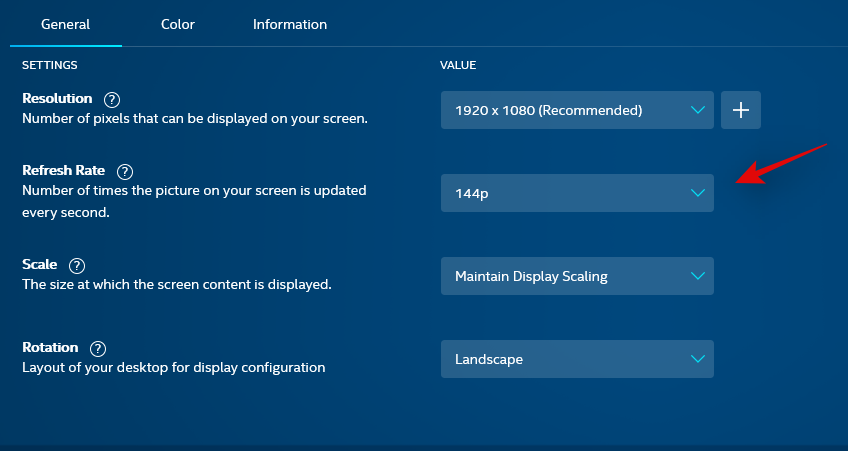Click the SETTINGS column header

pos(50,65)
